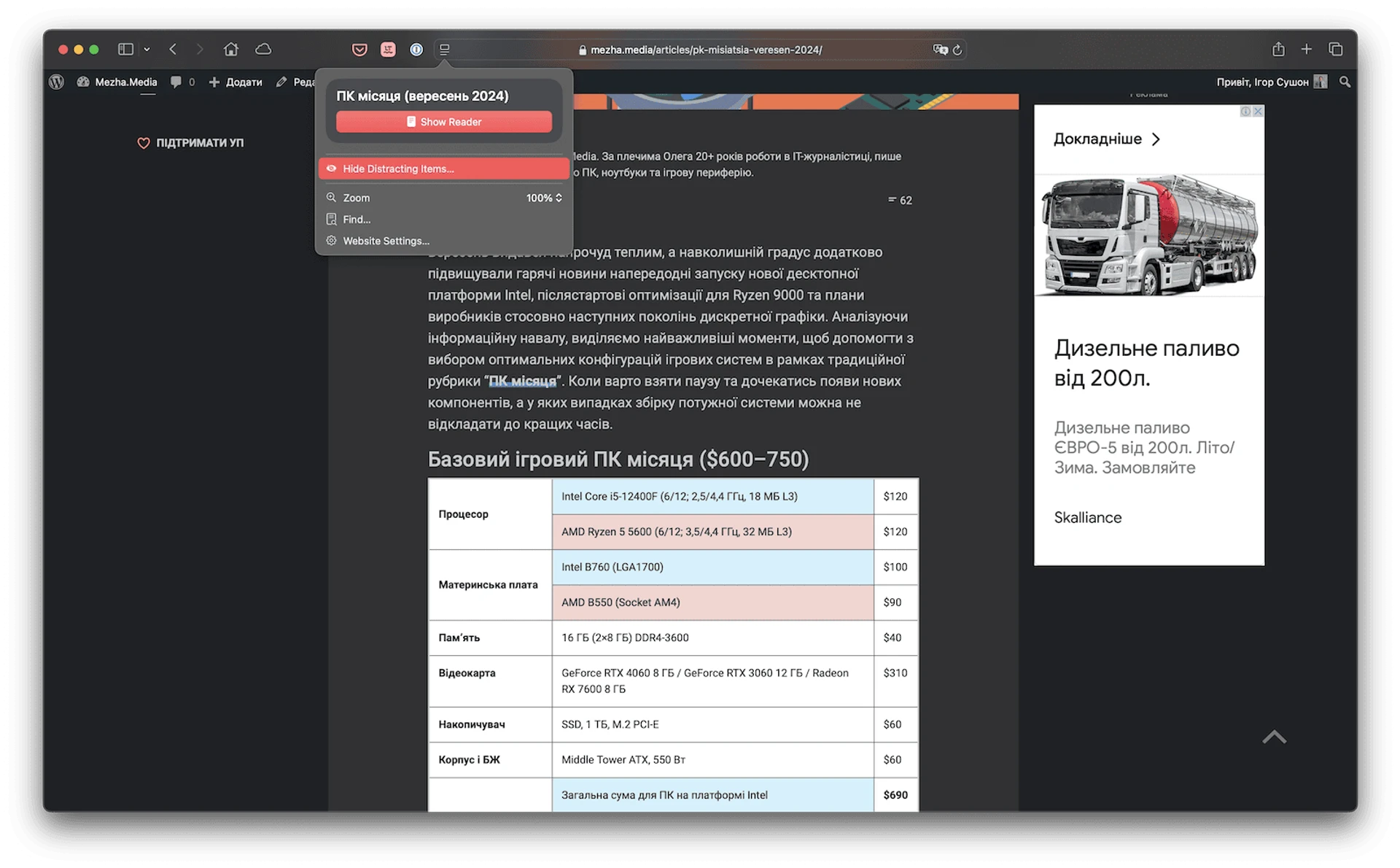Screen dimensions: 1400x868
Task: Open the ПК місяця article link
Action: 522,381
